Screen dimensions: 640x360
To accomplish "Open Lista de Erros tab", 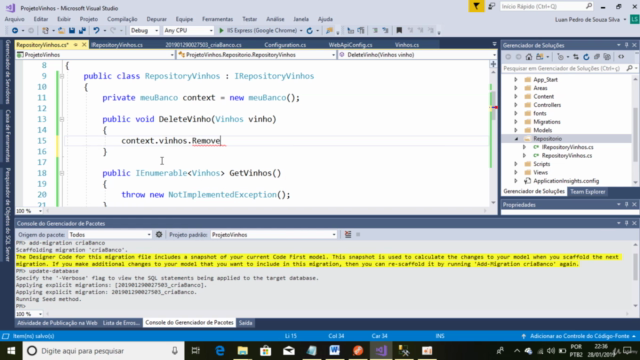I will (121, 323).
